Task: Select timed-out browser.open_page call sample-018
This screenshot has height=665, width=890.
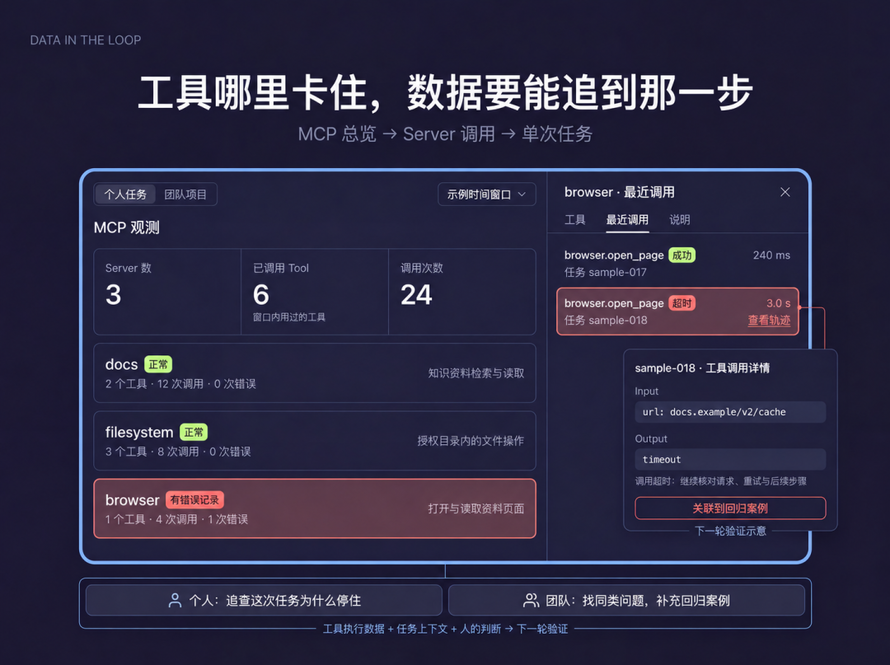Action: point(678,312)
